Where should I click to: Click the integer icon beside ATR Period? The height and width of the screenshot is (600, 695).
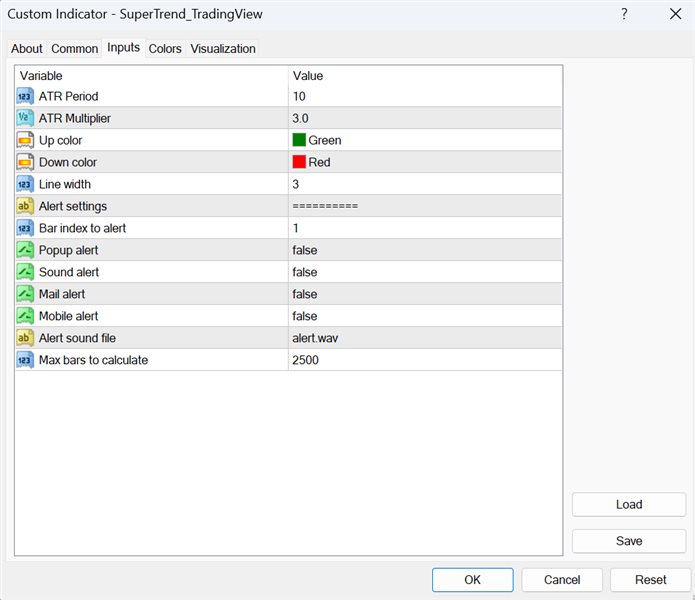point(25,96)
